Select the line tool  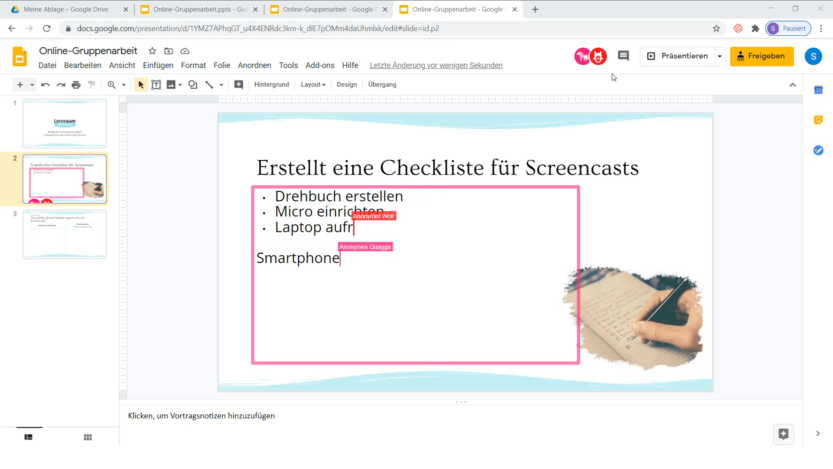tap(209, 84)
